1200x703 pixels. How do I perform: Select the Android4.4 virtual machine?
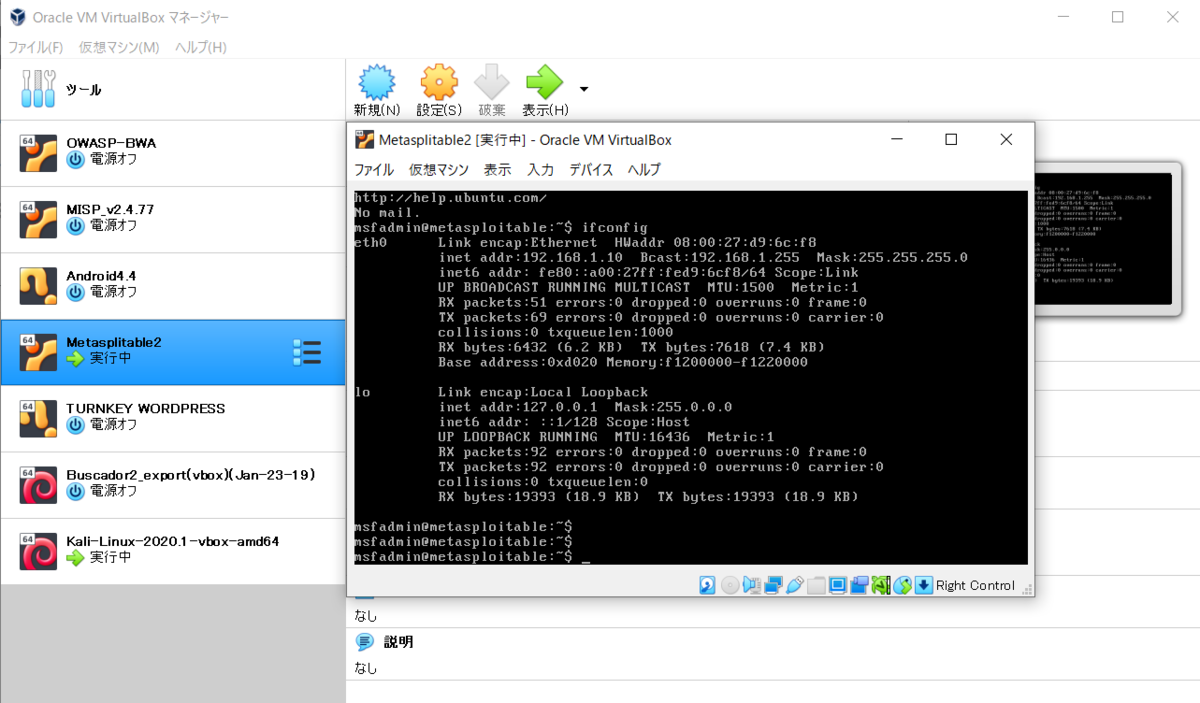(x=172, y=285)
